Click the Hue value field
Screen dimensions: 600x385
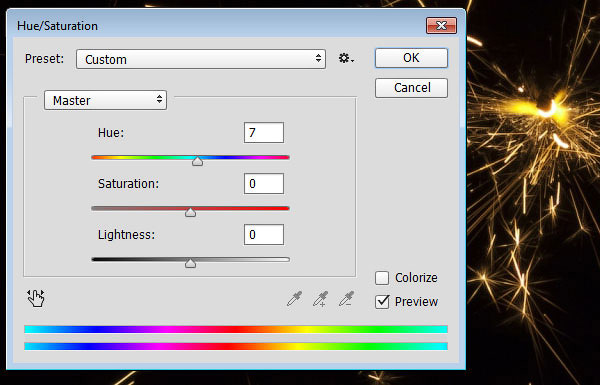[x=264, y=133]
